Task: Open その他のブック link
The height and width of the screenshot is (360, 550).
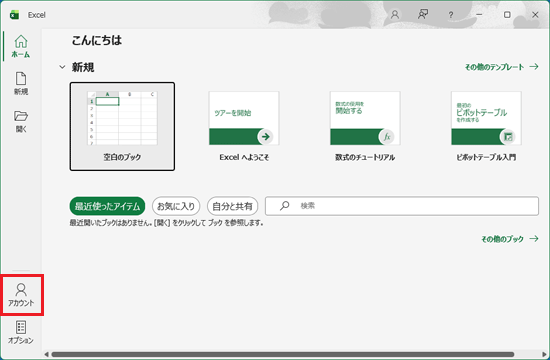Action: [510, 239]
